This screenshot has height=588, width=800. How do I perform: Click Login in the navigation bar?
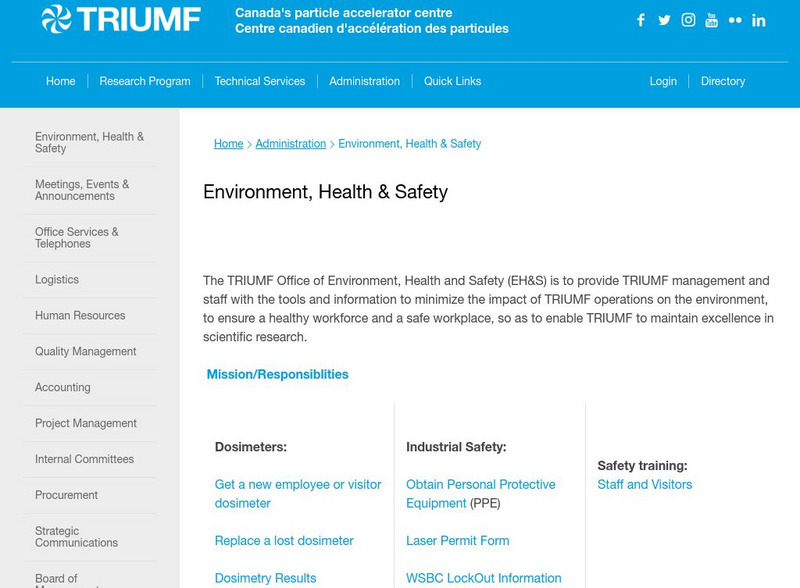click(663, 81)
